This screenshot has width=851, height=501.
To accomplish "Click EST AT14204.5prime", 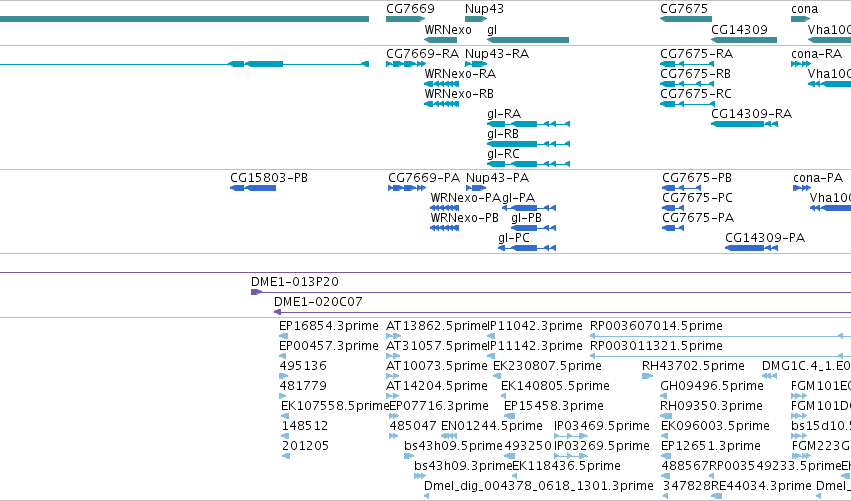I will tap(437, 386).
